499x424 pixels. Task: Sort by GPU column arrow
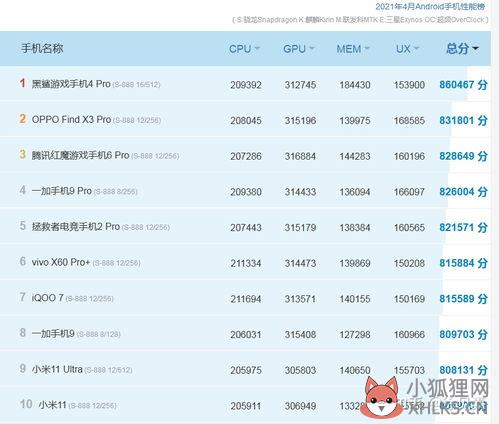click(312, 49)
